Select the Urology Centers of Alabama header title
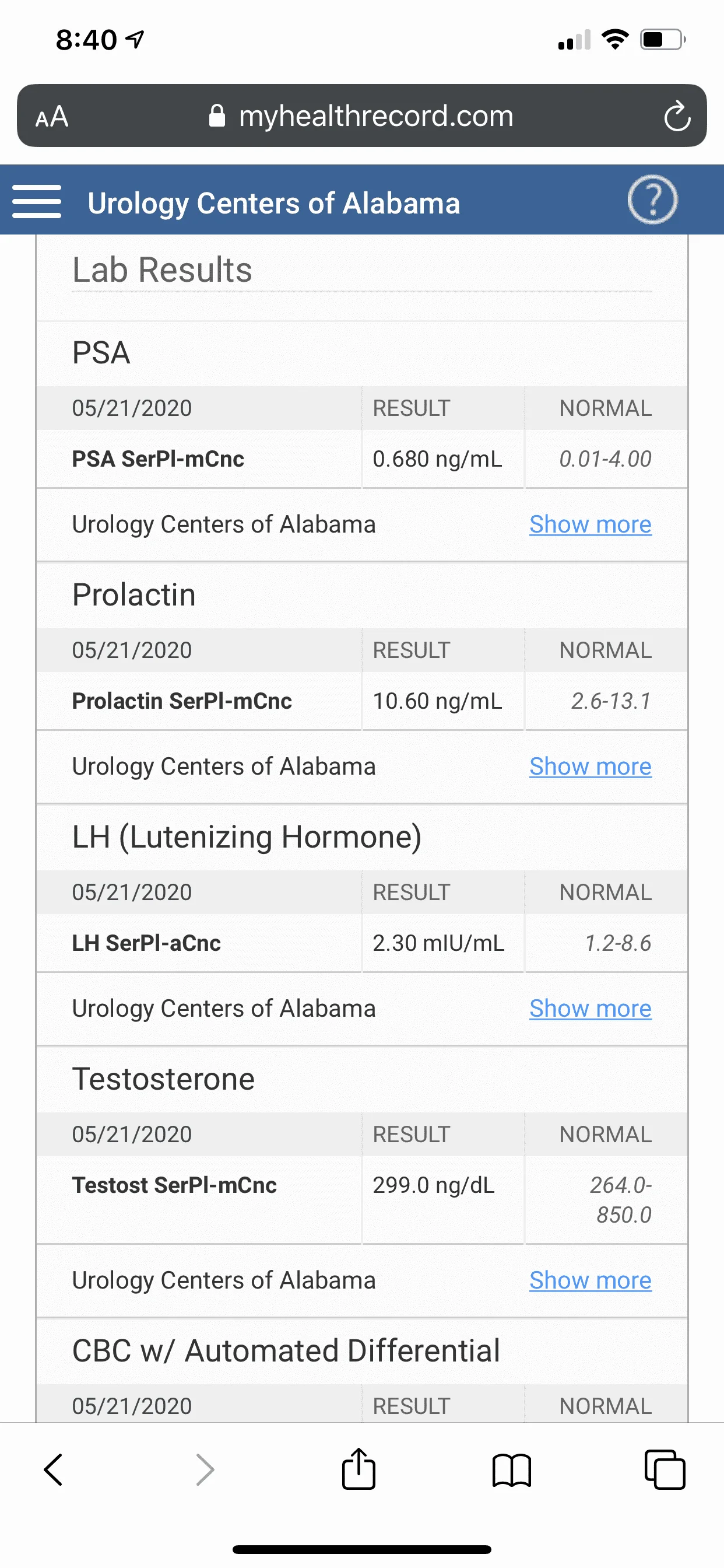 [x=274, y=204]
